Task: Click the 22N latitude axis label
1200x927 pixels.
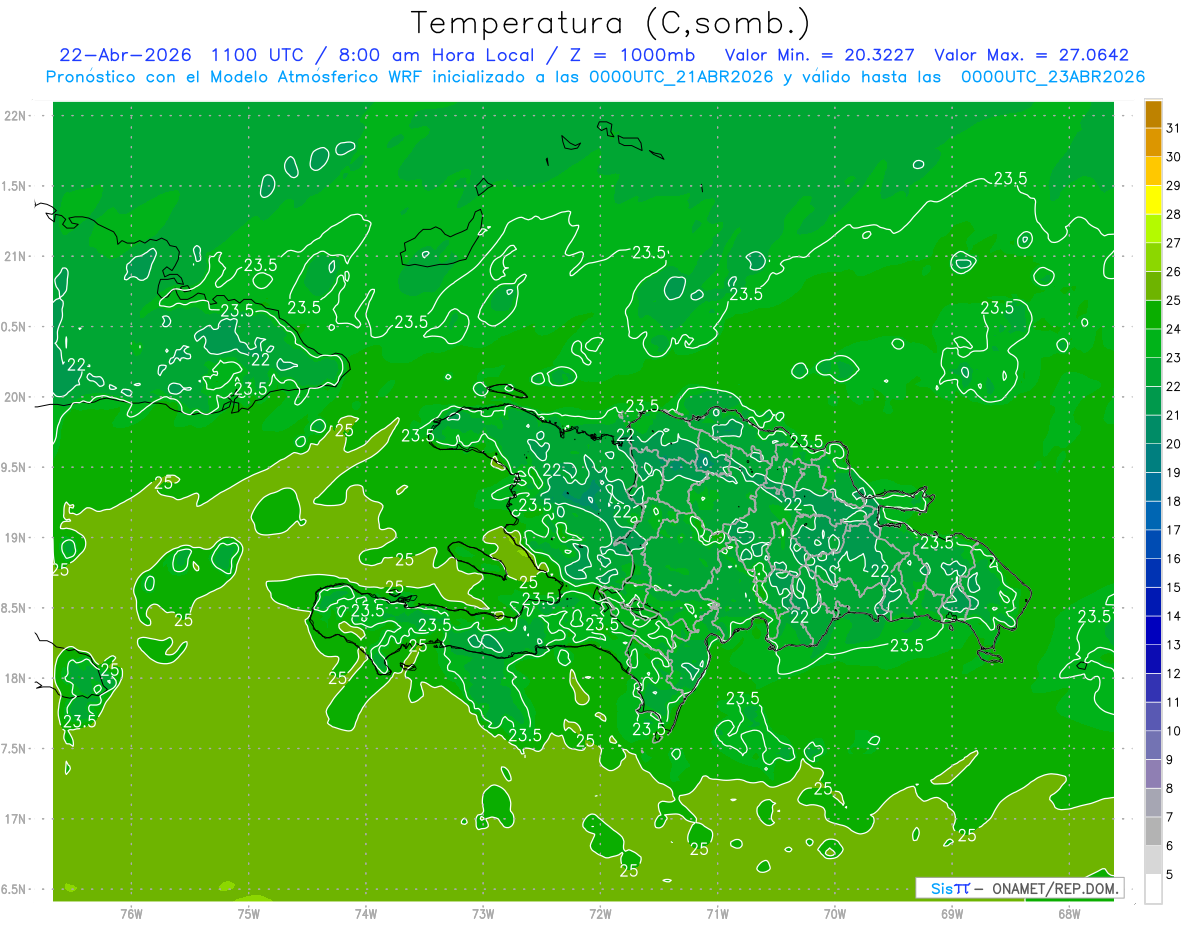Action: point(16,116)
